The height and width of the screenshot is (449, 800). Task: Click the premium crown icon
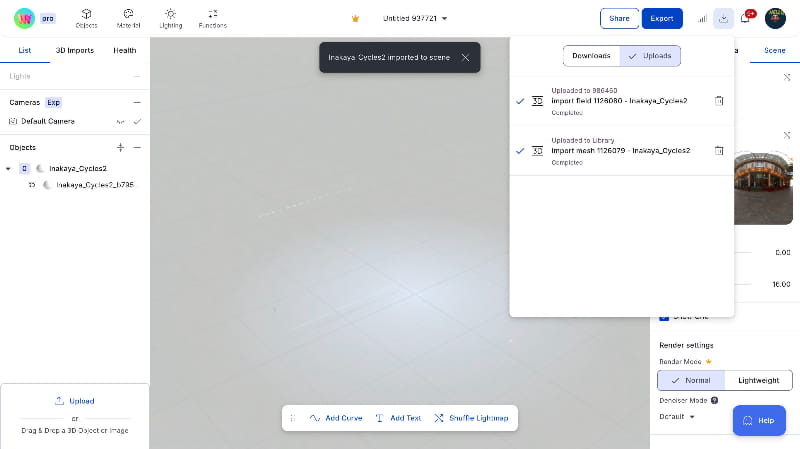(x=356, y=18)
